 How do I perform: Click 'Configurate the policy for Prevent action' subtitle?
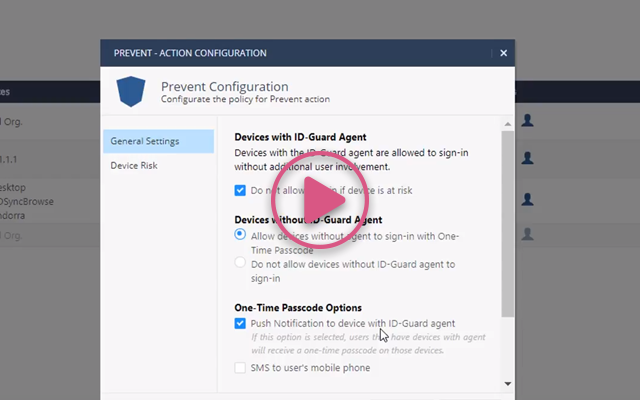click(x=245, y=99)
